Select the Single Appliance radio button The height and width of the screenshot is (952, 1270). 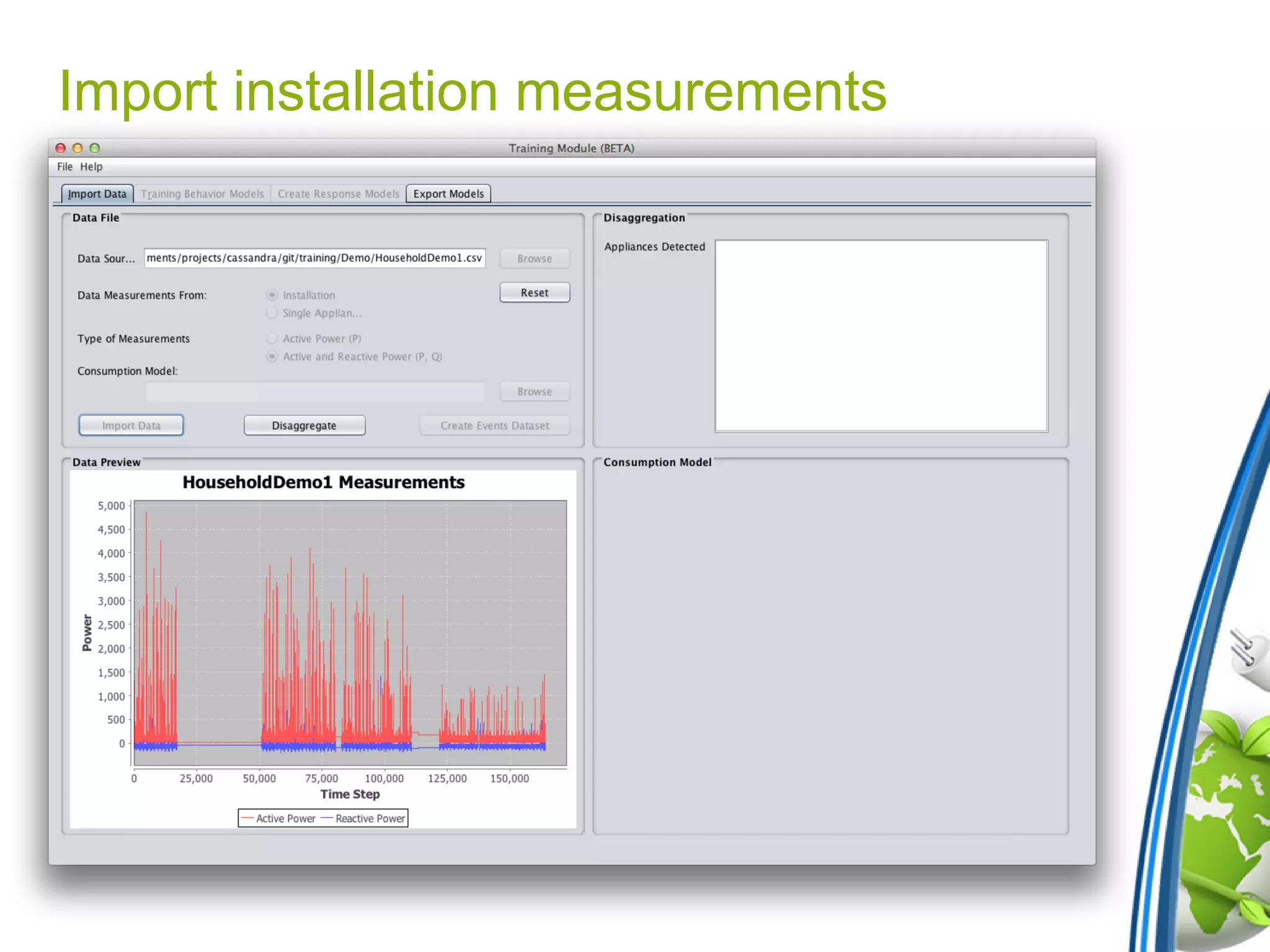(x=272, y=313)
